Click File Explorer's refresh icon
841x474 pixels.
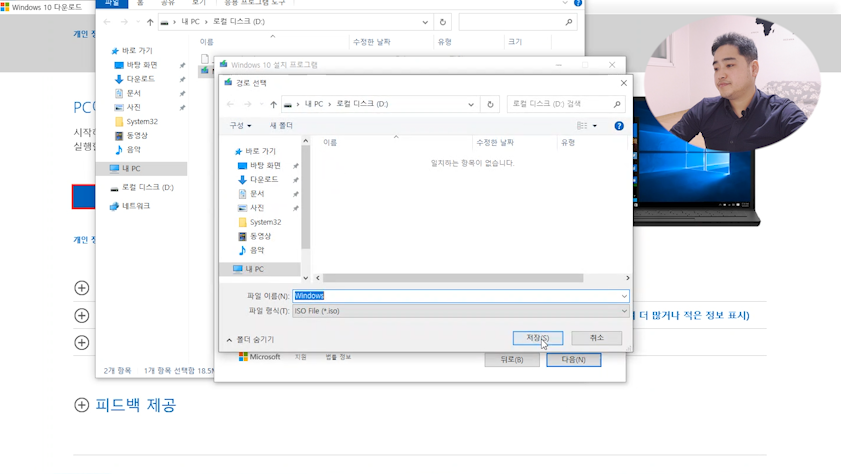pyautogui.click(x=442, y=22)
